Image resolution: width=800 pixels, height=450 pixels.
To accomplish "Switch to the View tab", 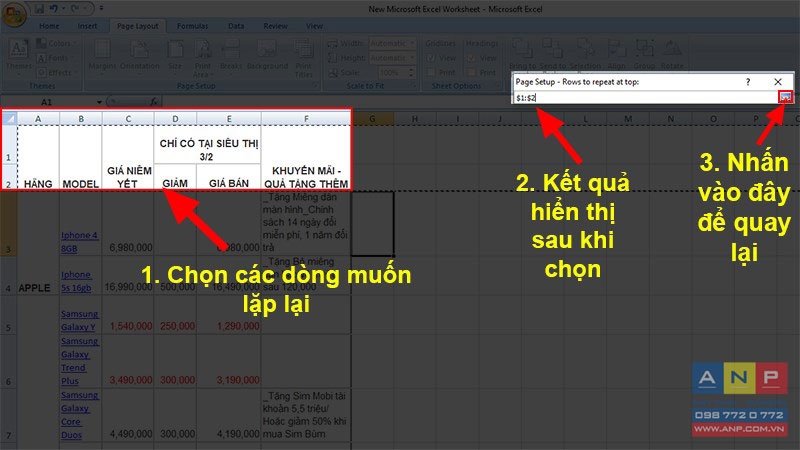I will [314, 26].
